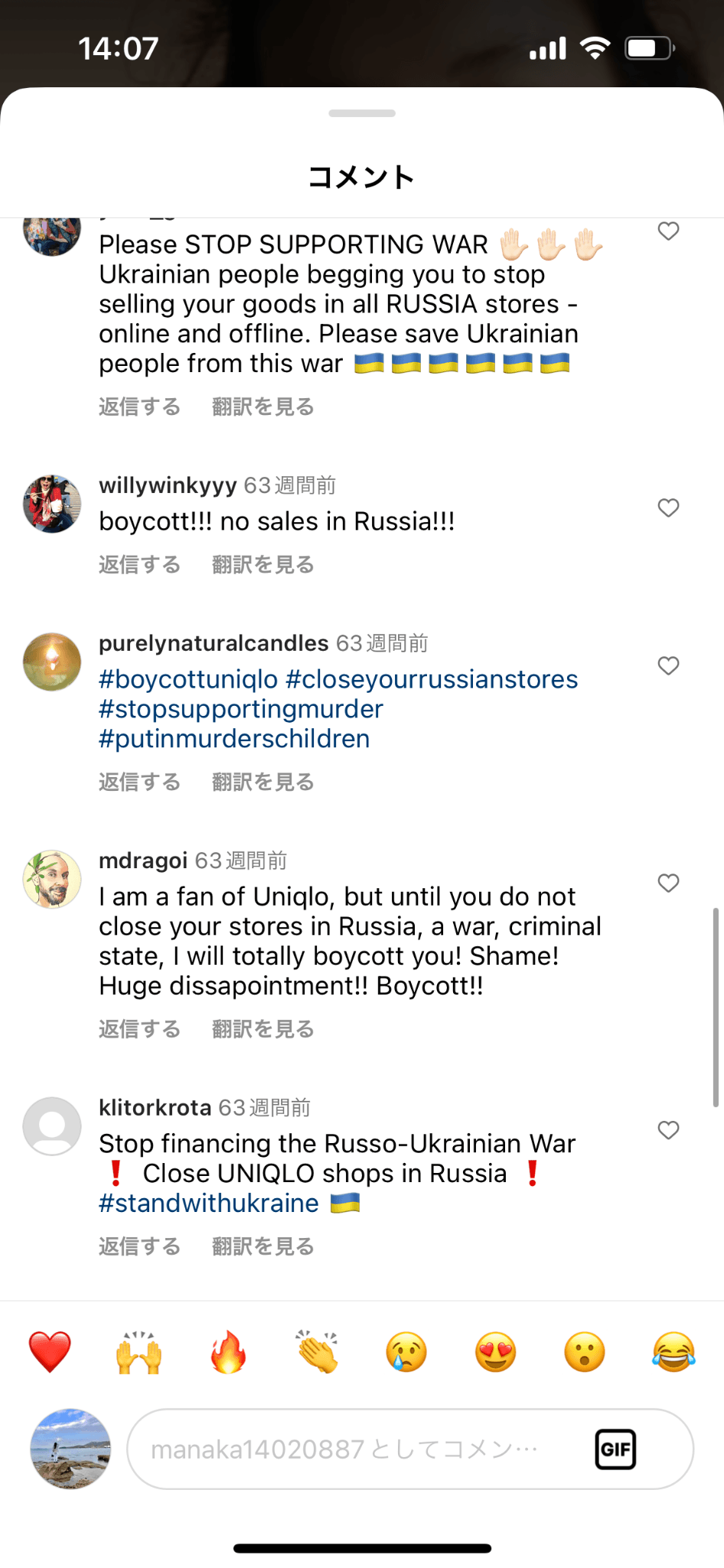Tap the red heart emoji reaction
Viewport: 724px width, 1568px height.
point(50,1352)
